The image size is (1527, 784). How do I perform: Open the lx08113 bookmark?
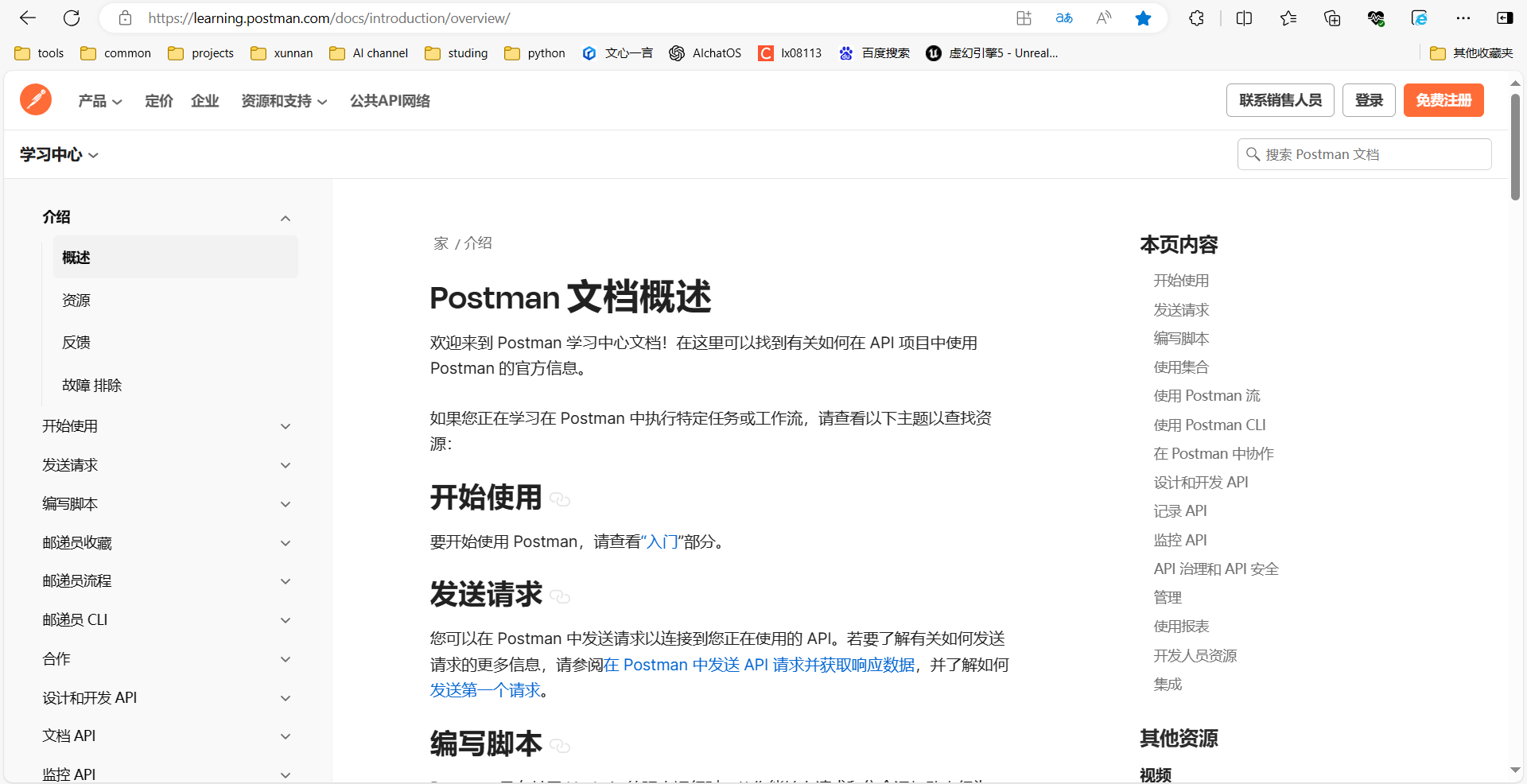pyautogui.click(x=790, y=53)
